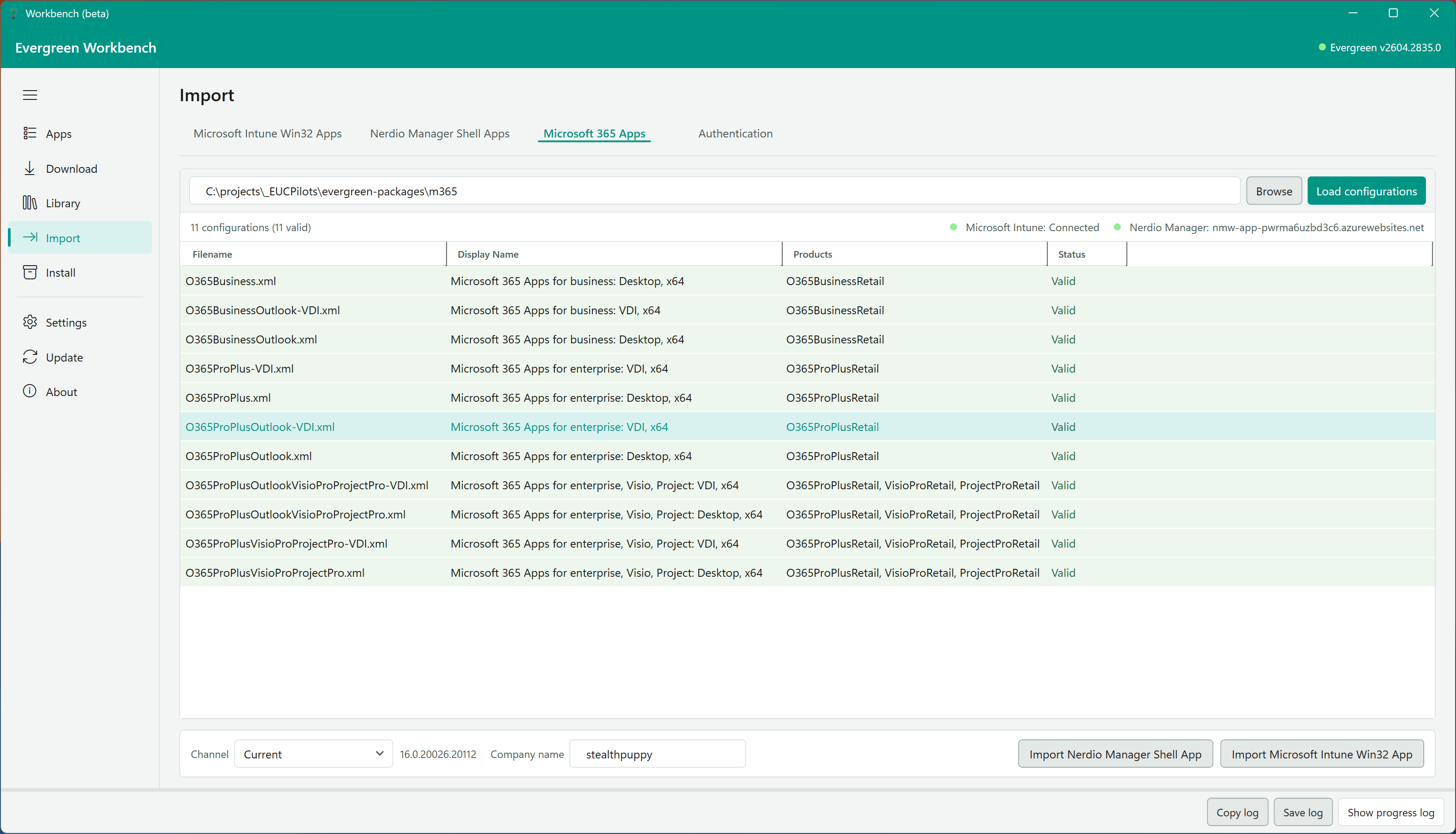
Task: Click the Browse button
Action: (1274, 191)
